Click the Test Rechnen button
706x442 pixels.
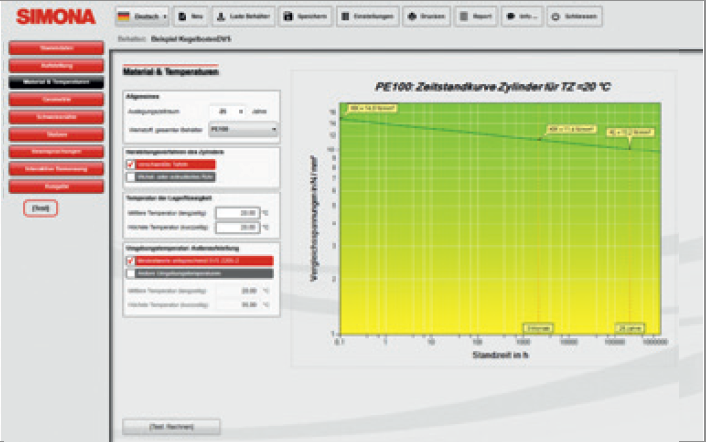(171, 427)
